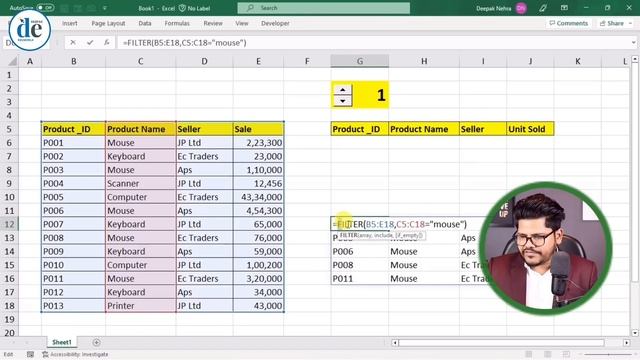Click the zoom slider in status bar
Screen dimensions: 640x360
[x=608, y=354]
